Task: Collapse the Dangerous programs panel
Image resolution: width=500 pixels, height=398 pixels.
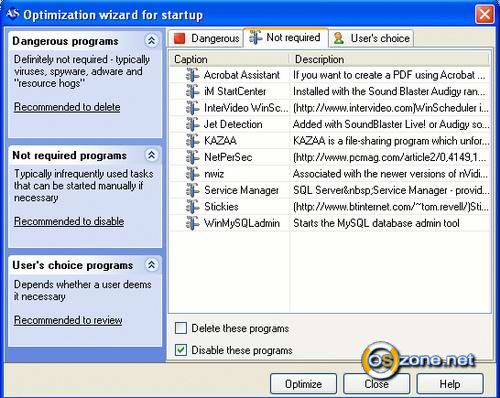Action: pyautogui.click(x=151, y=41)
